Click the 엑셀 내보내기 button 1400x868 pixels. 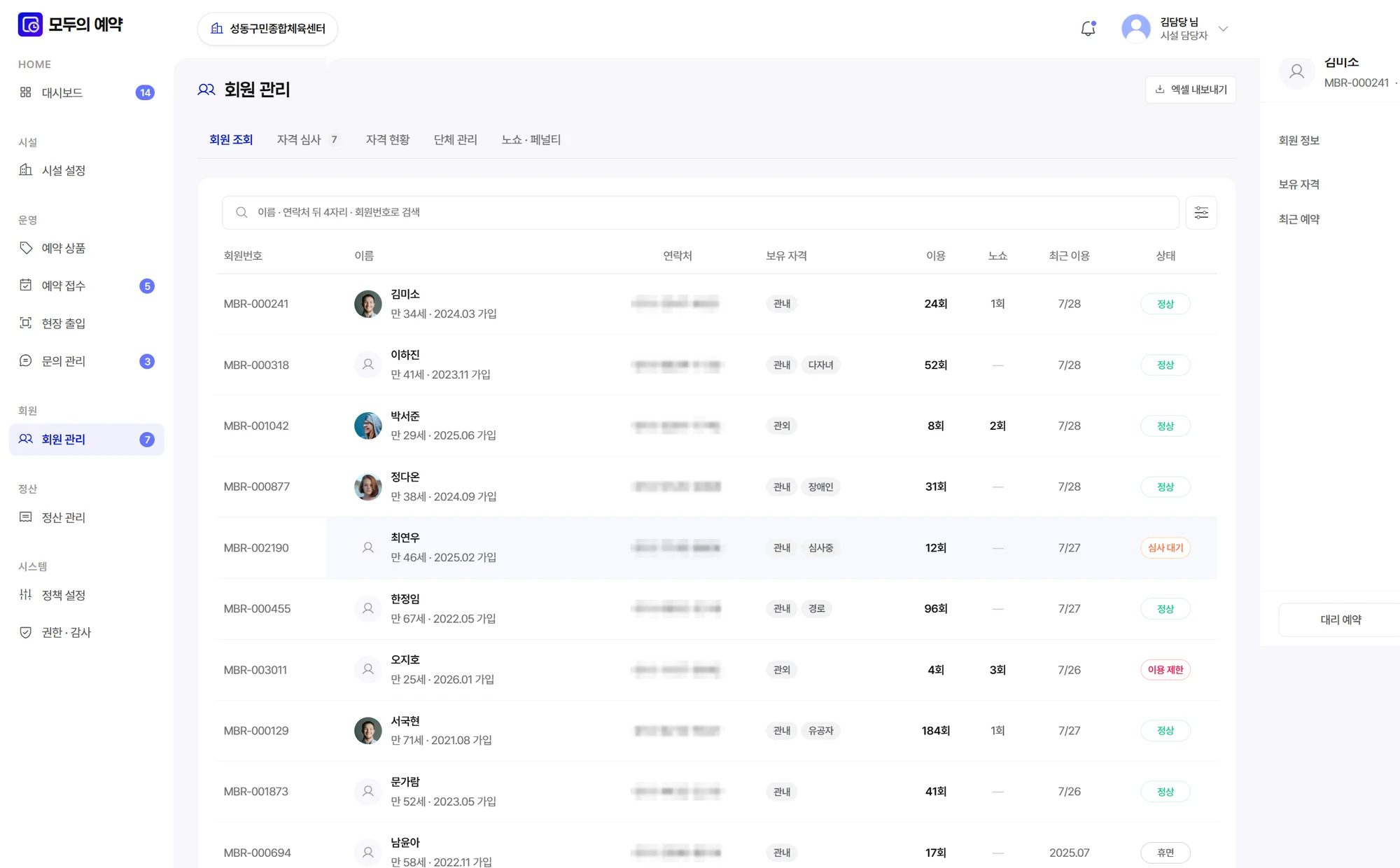[x=1191, y=90]
